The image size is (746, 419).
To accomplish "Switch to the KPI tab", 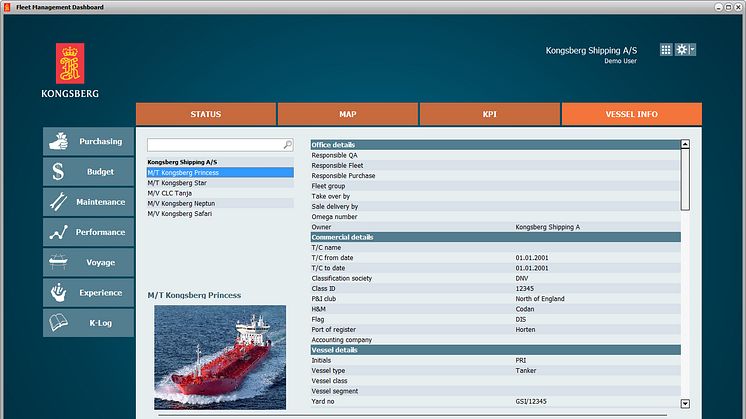I will 490,114.
